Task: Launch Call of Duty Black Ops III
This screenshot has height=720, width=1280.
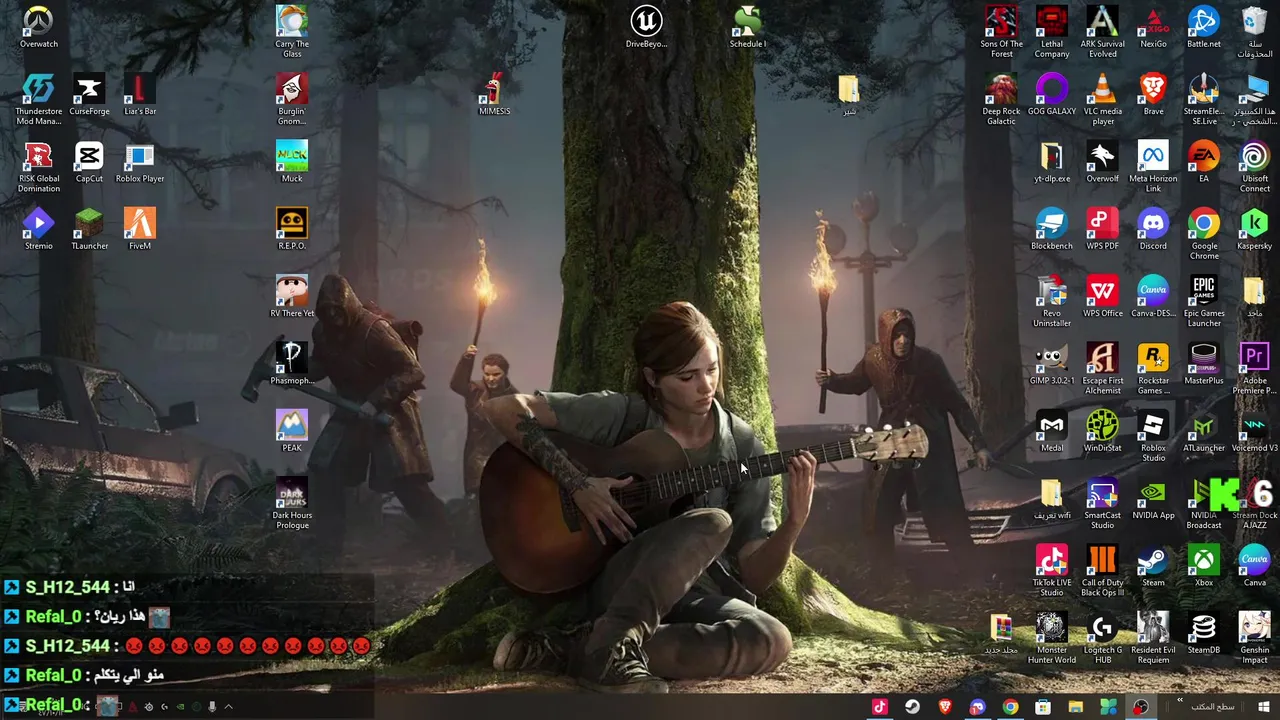Action: 1102,570
